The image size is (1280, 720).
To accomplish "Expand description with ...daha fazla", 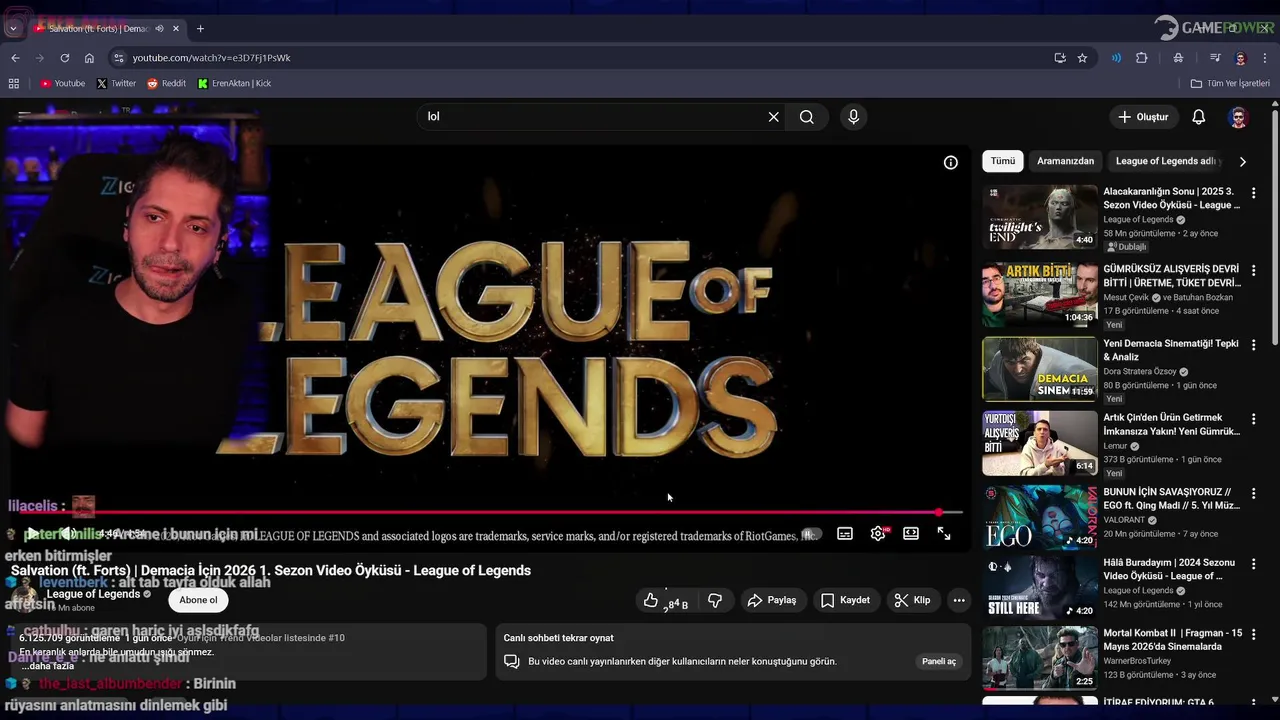I will pos(48,666).
